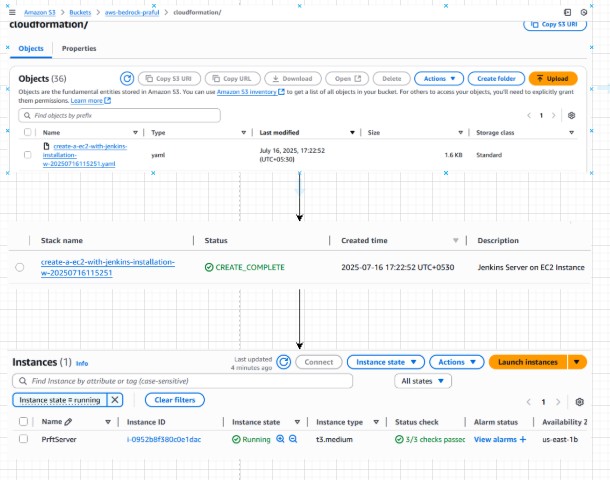The width and height of the screenshot is (610, 480).
Task: Refresh the EC2 instances list
Action: coord(284,362)
